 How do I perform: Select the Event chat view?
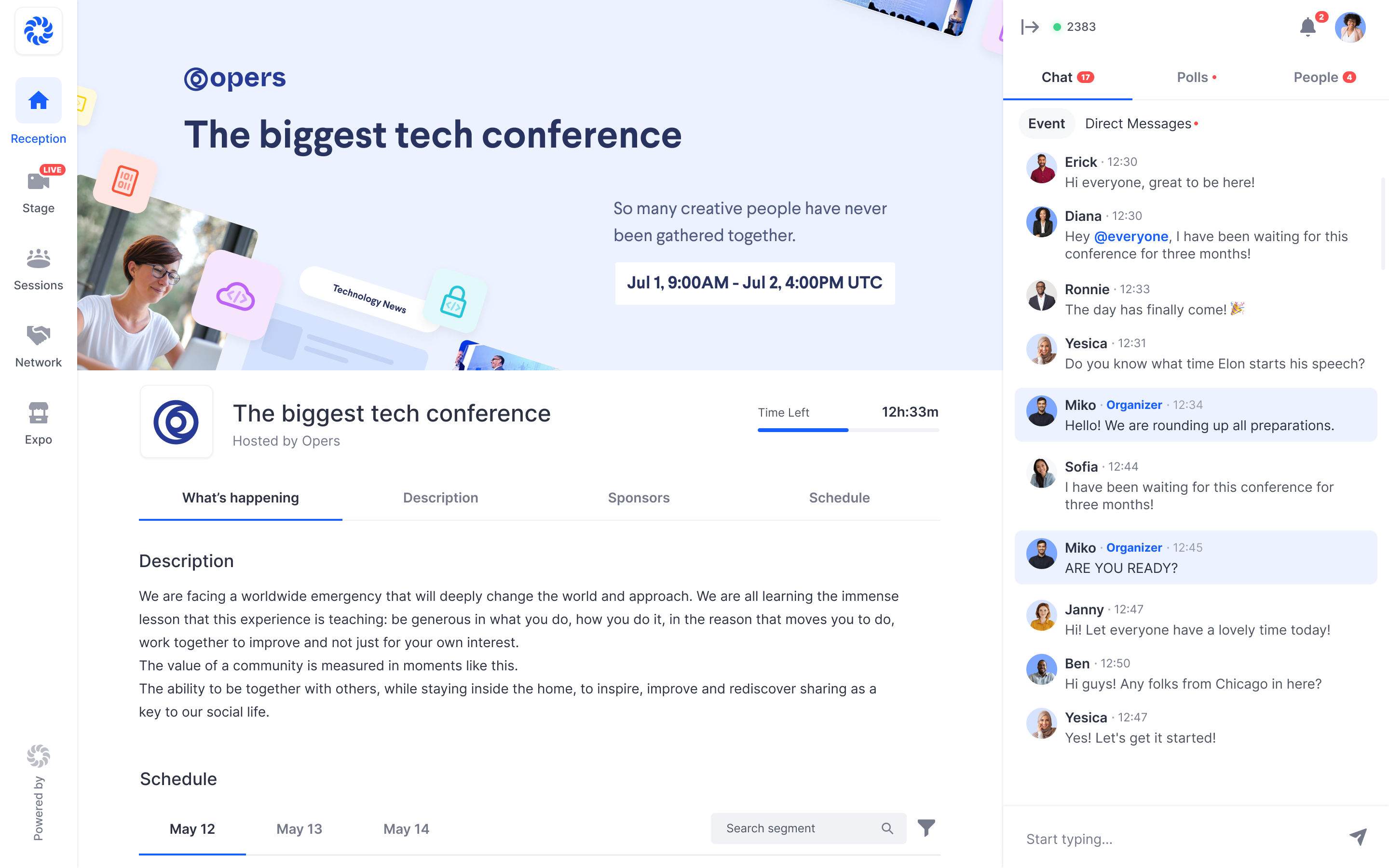point(1047,123)
